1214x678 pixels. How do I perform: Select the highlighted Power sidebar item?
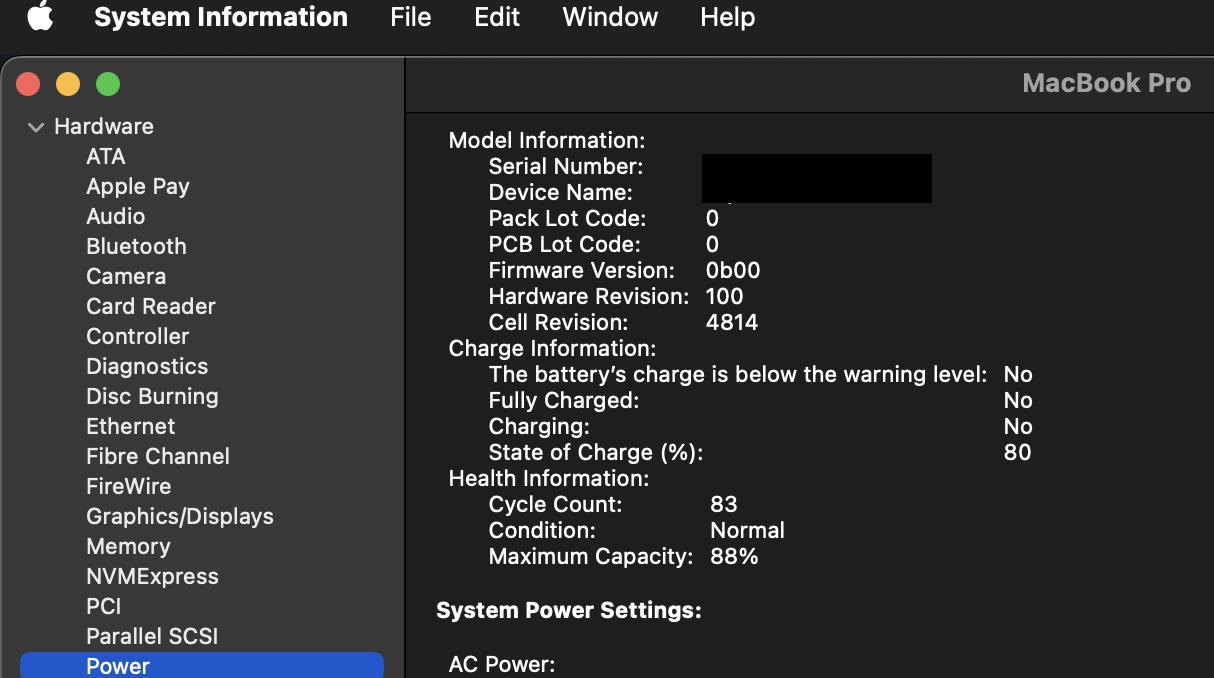point(202,666)
